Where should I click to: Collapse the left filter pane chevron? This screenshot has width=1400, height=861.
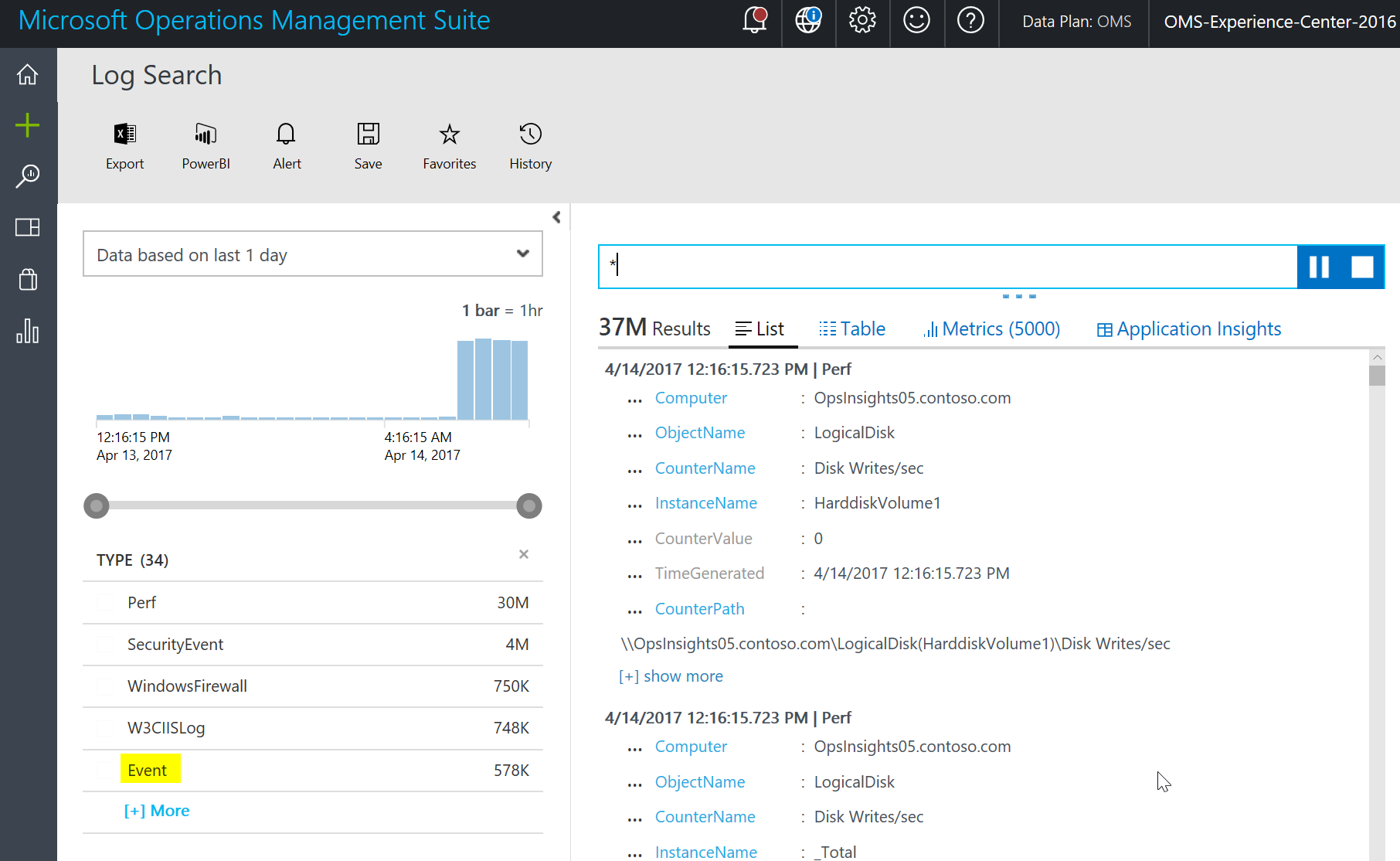(x=556, y=217)
